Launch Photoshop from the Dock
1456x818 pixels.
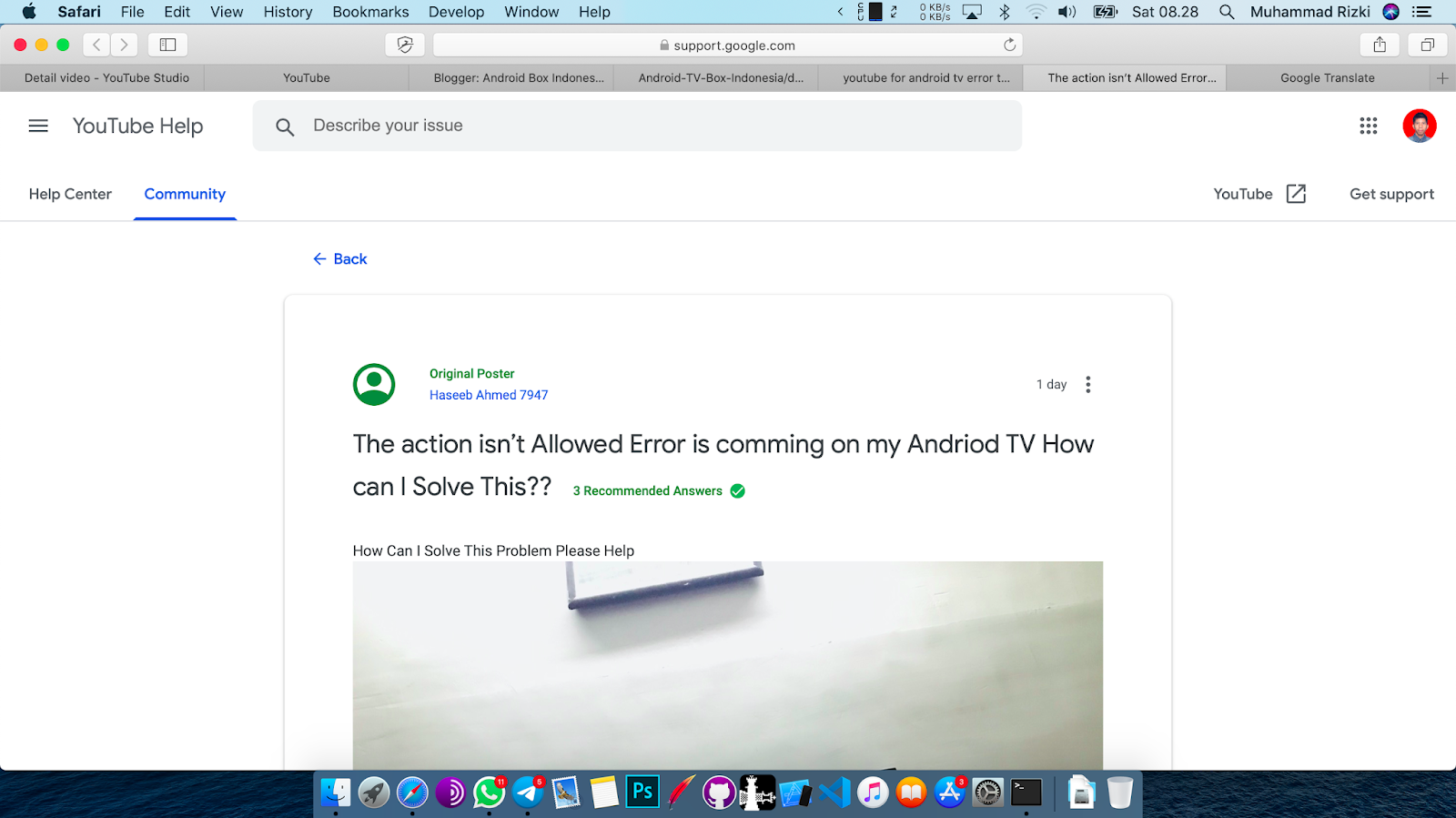pyautogui.click(x=642, y=793)
